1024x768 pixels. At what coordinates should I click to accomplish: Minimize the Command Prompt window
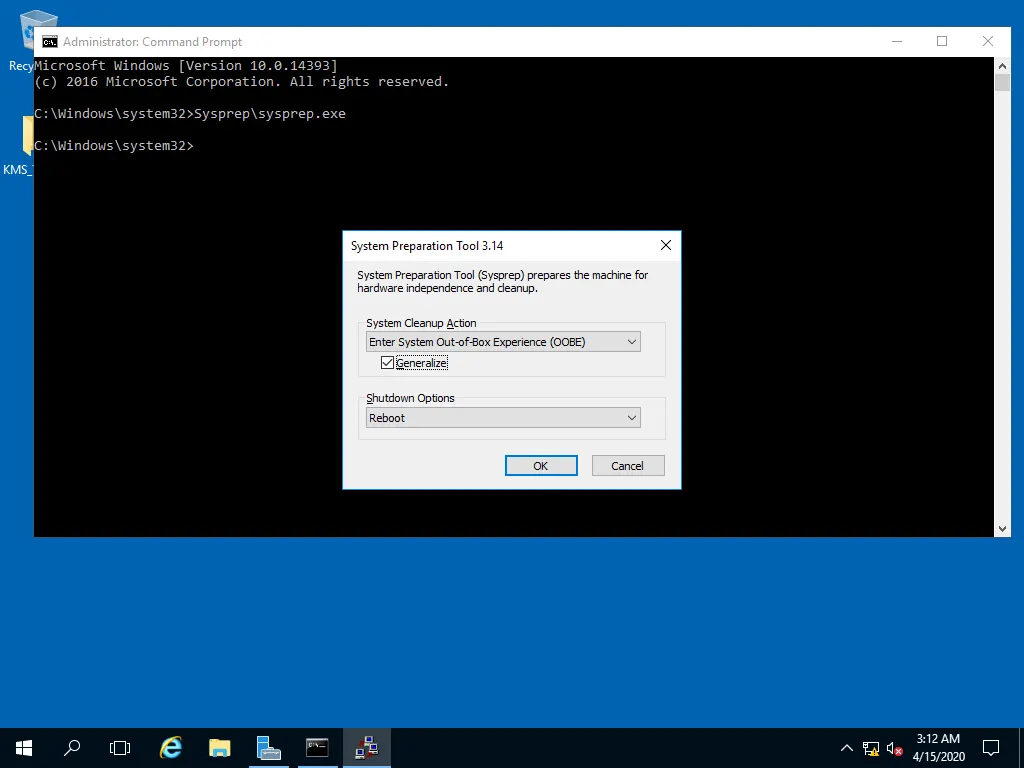(897, 42)
